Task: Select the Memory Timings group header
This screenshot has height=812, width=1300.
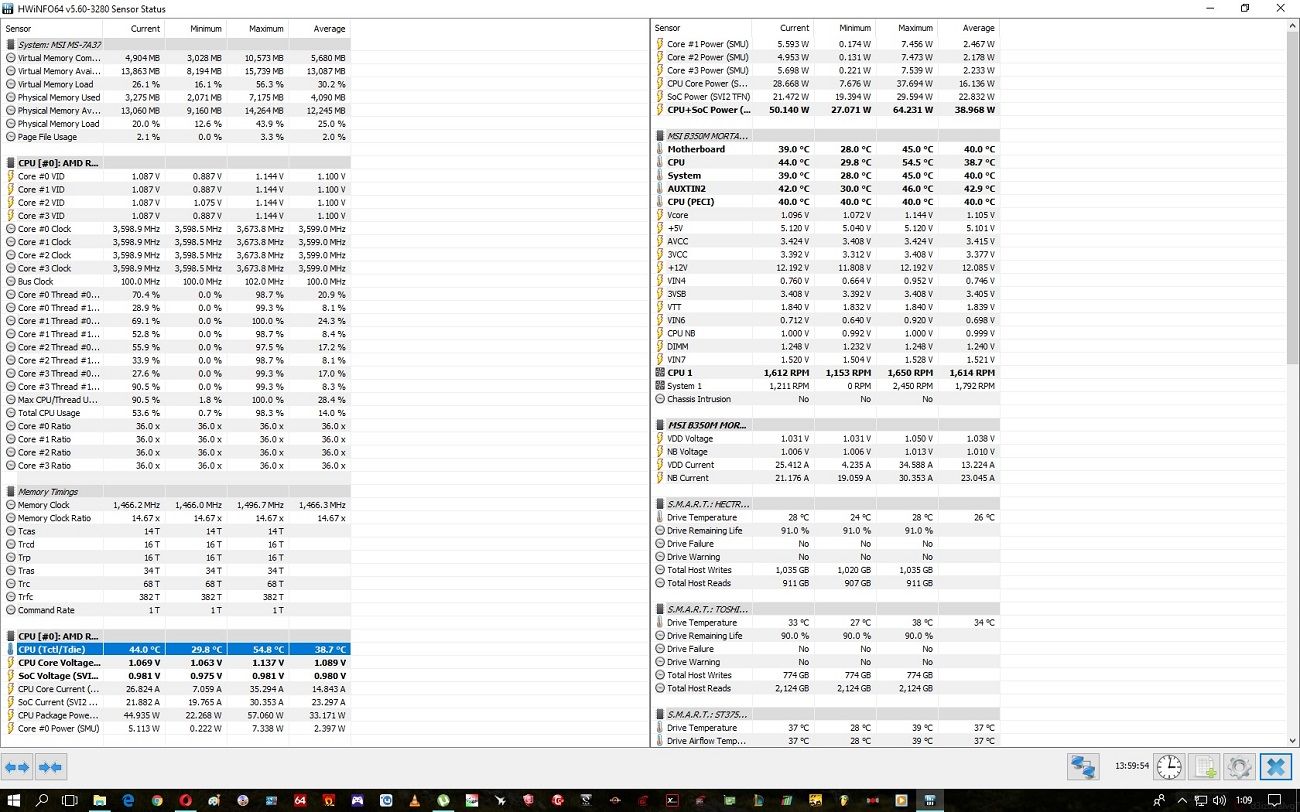Action: pos(176,492)
